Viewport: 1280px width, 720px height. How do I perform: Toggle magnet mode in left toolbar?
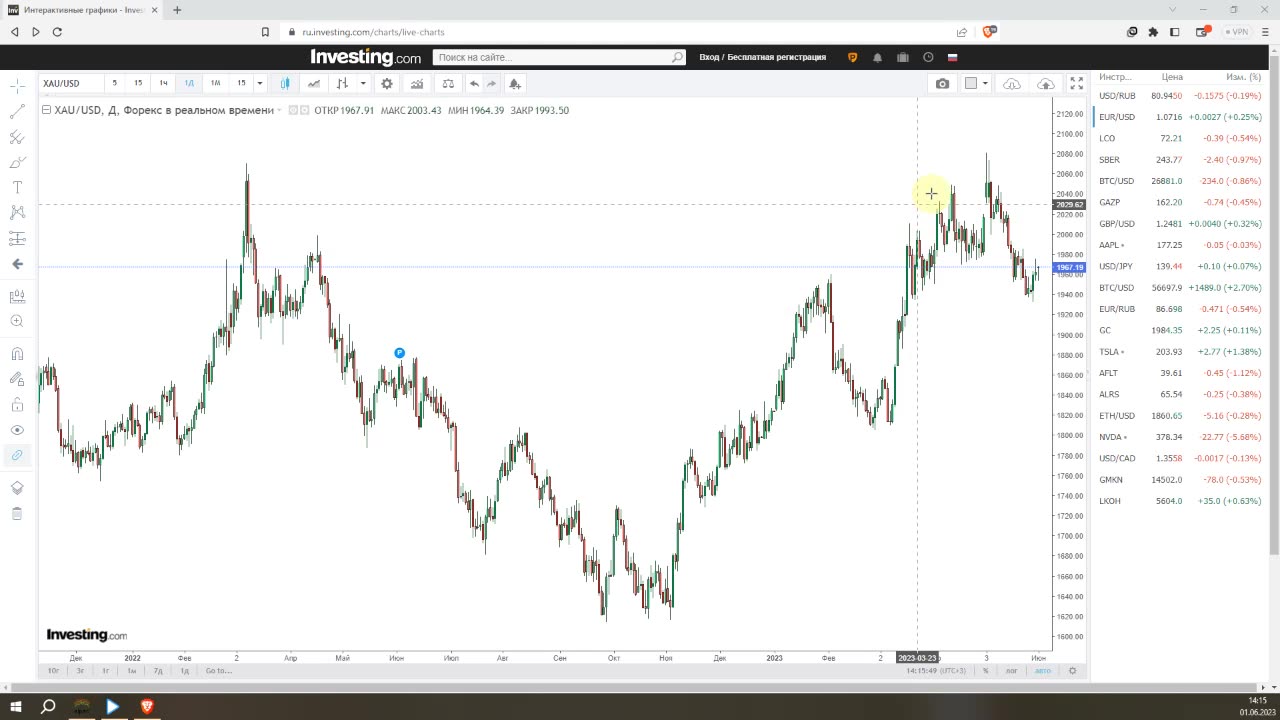(x=17, y=353)
